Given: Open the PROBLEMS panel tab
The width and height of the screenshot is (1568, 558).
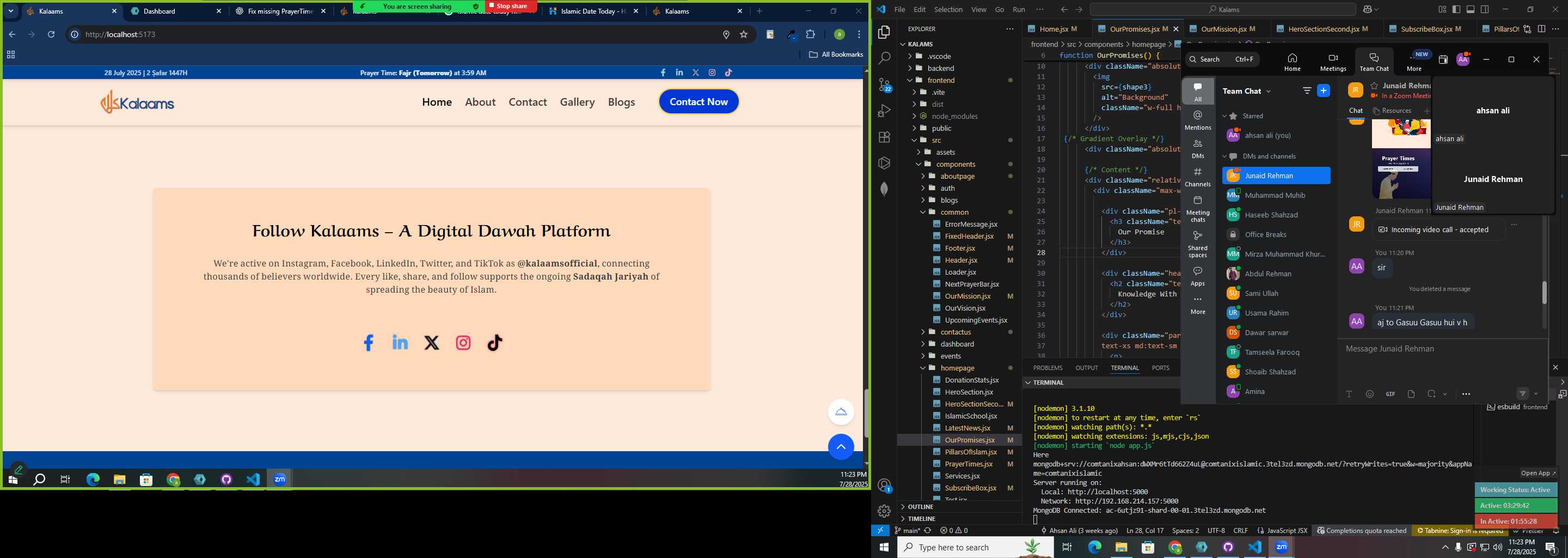Looking at the screenshot, I should pos(1048,368).
